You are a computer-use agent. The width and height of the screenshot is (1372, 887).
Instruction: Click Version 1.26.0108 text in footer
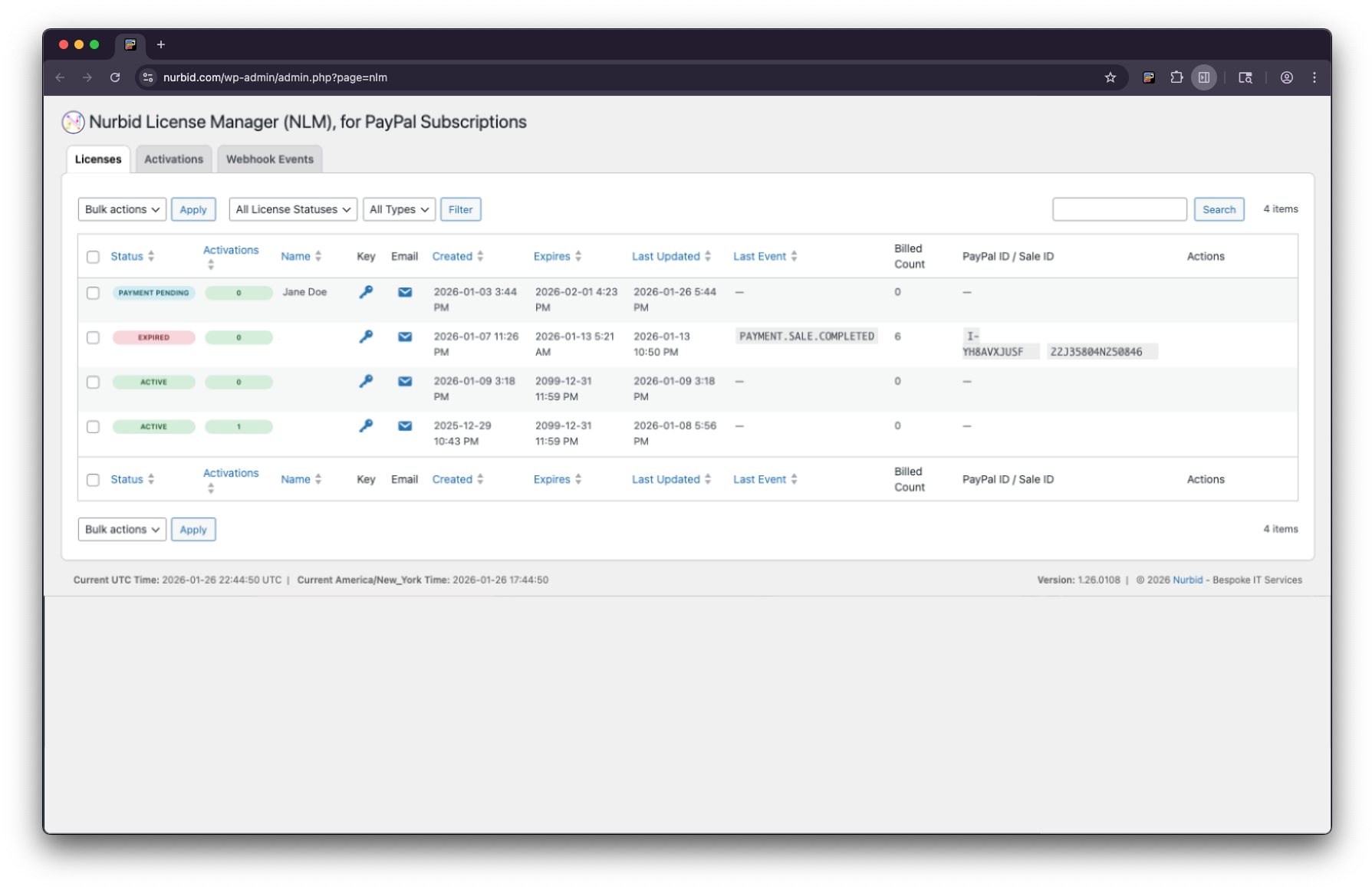tap(1078, 580)
